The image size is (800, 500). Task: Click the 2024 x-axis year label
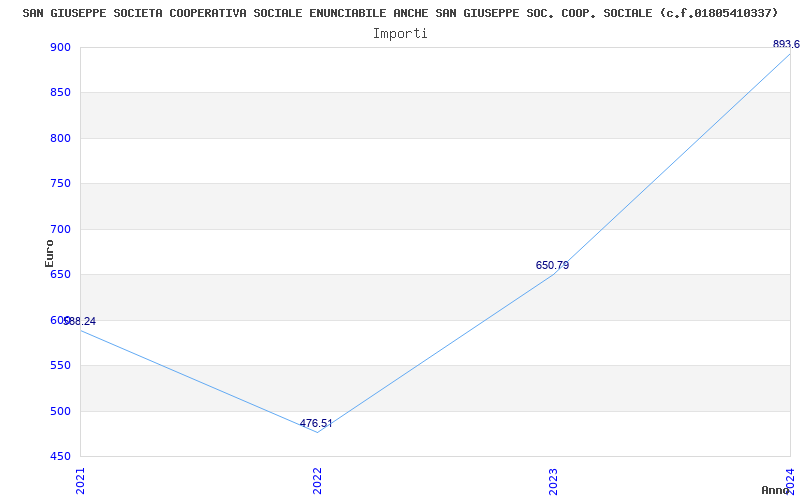(x=791, y=481)
